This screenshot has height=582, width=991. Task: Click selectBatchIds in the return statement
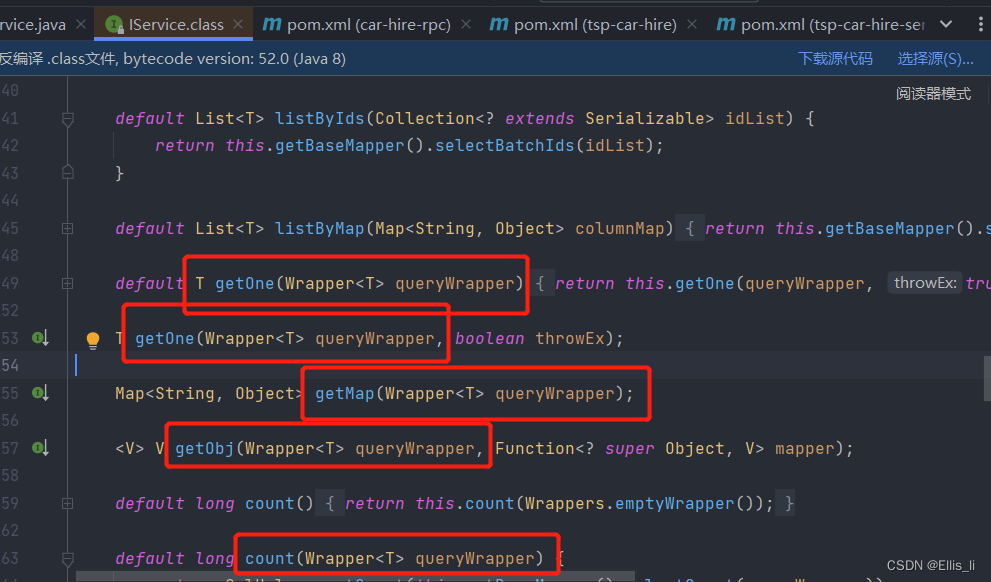point(504,145)
